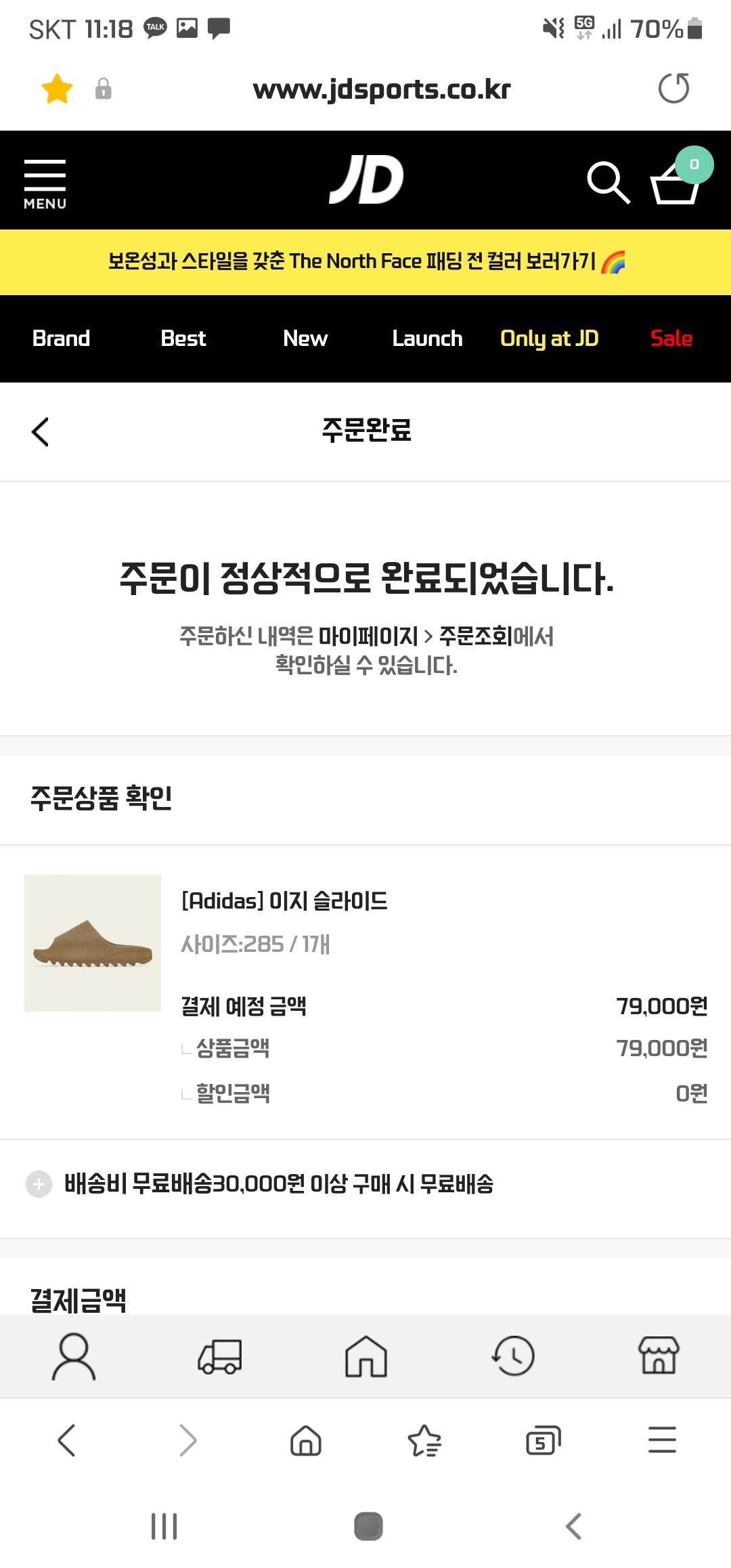Click the URL address field
The width and height of the screenshot is (731, 1568).
(x=381, y=89)
